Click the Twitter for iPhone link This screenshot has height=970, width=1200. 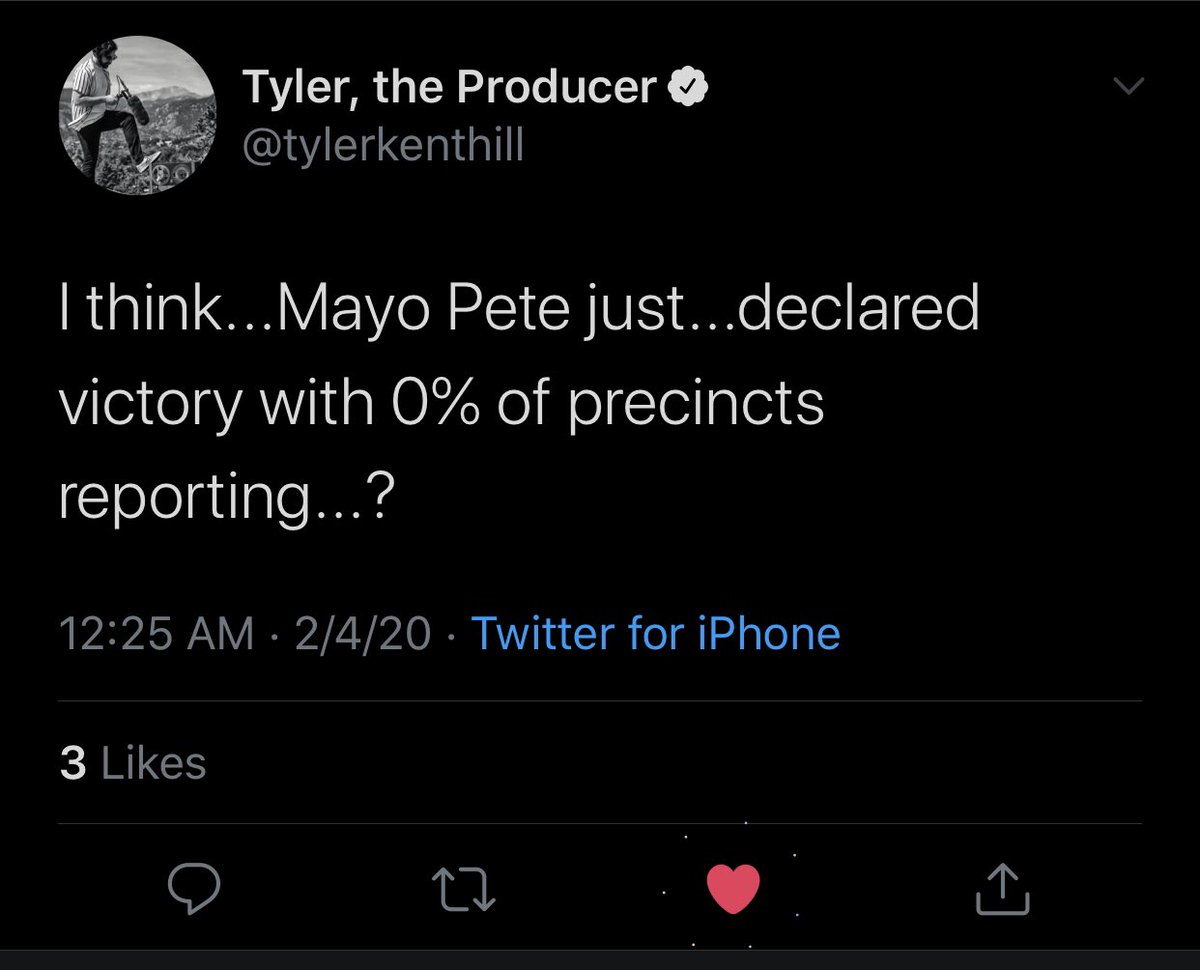(655, 634)
